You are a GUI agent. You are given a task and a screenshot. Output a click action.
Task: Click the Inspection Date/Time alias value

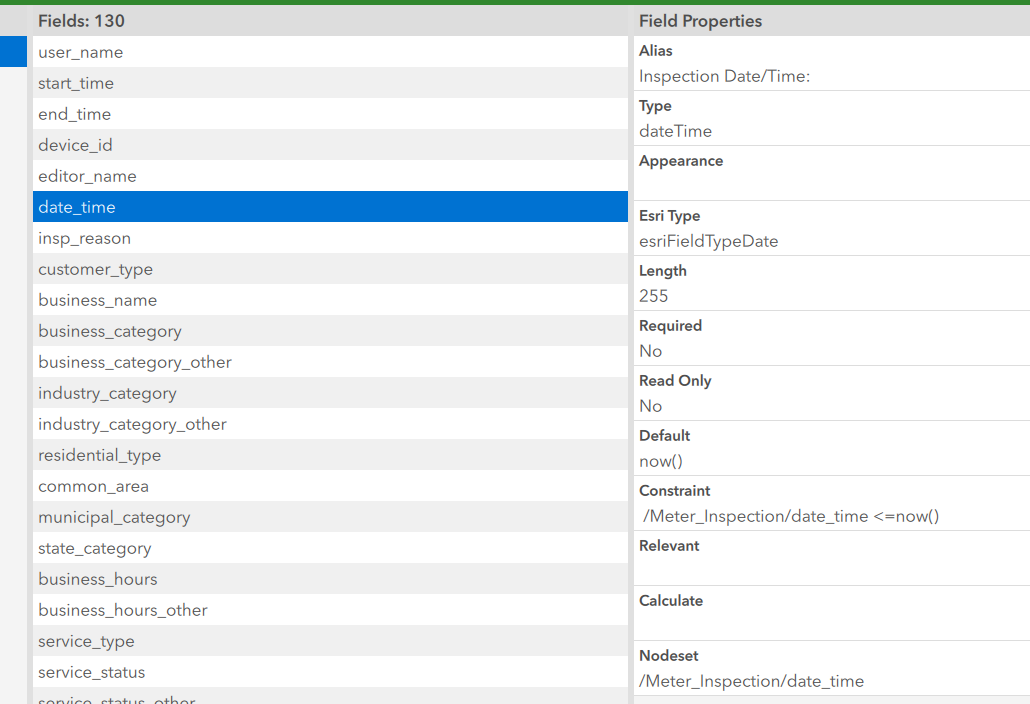coord(725,76)
